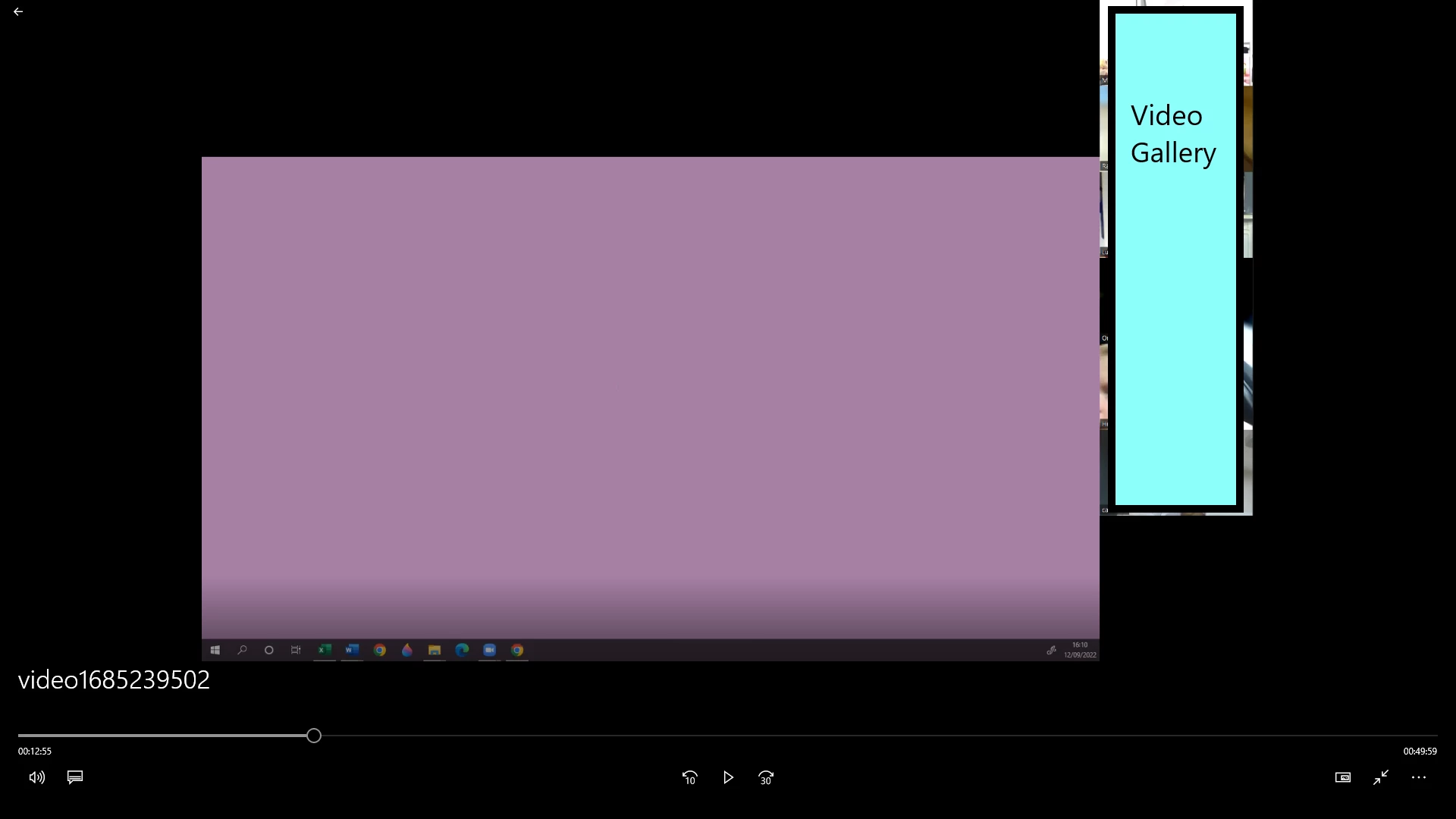Image resolution: width=1456 pixels, height=819 pixels.
Task: Click the Zoom icon in recorded taskbar
Action: (x=490, y=650)
